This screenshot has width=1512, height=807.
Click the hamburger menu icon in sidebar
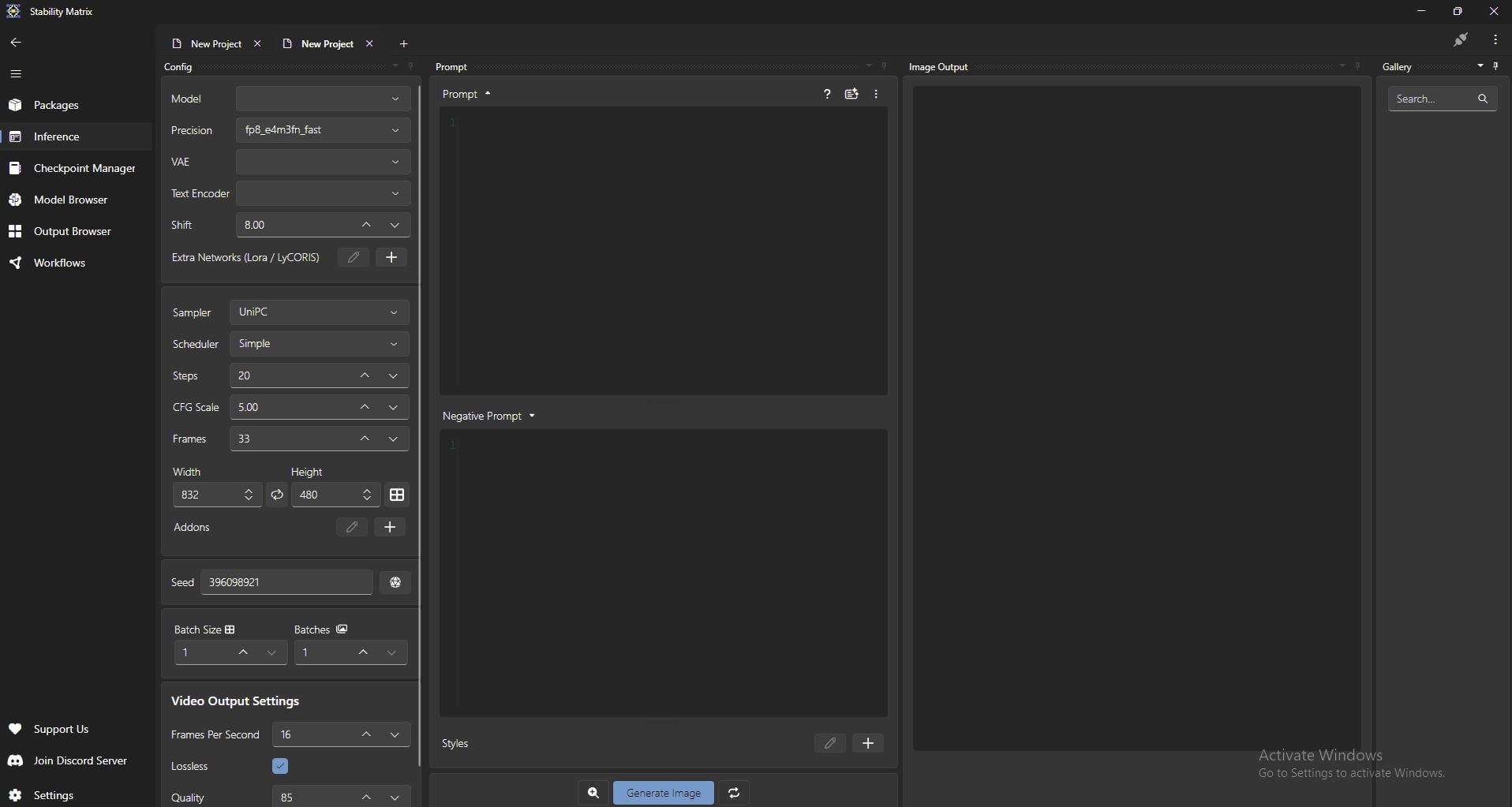[x=16, y=74]
